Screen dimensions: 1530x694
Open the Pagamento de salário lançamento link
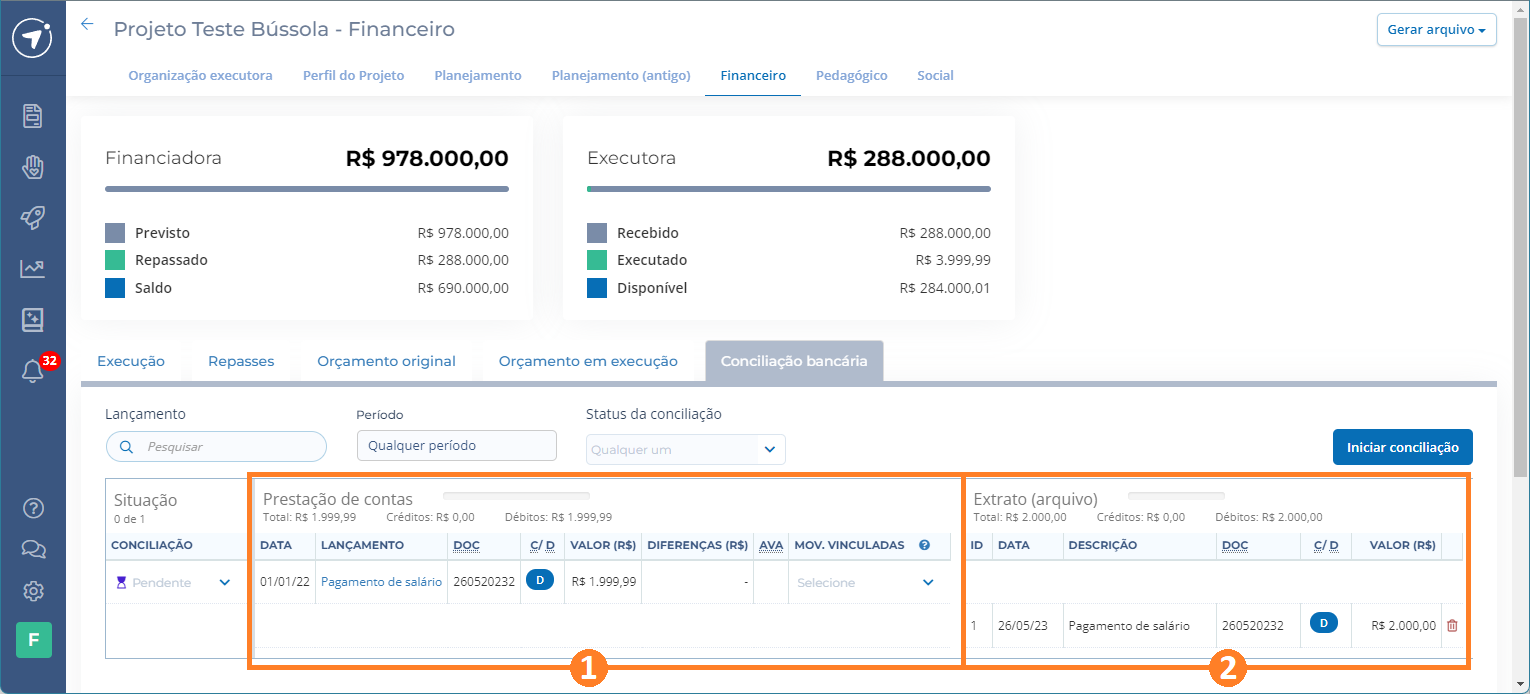pyautogui.click(x=381, y=582)
